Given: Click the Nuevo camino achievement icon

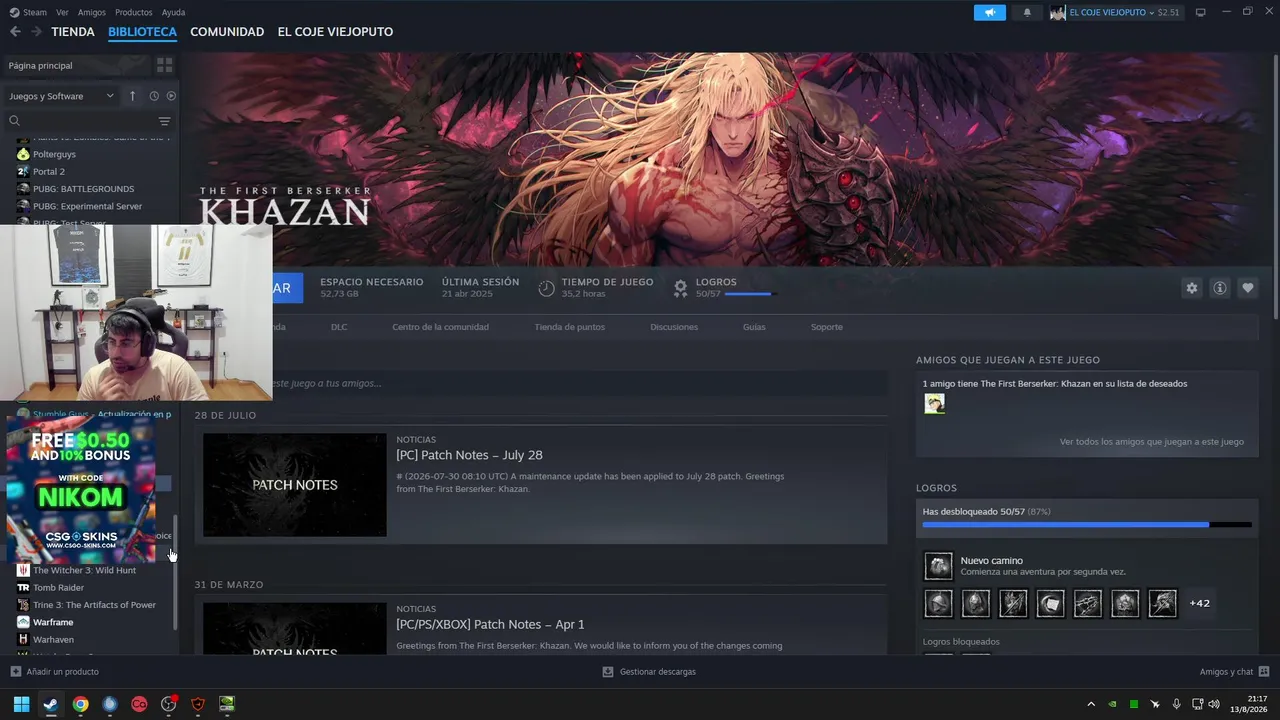Looking at the screenshot, I should point(938,567).
